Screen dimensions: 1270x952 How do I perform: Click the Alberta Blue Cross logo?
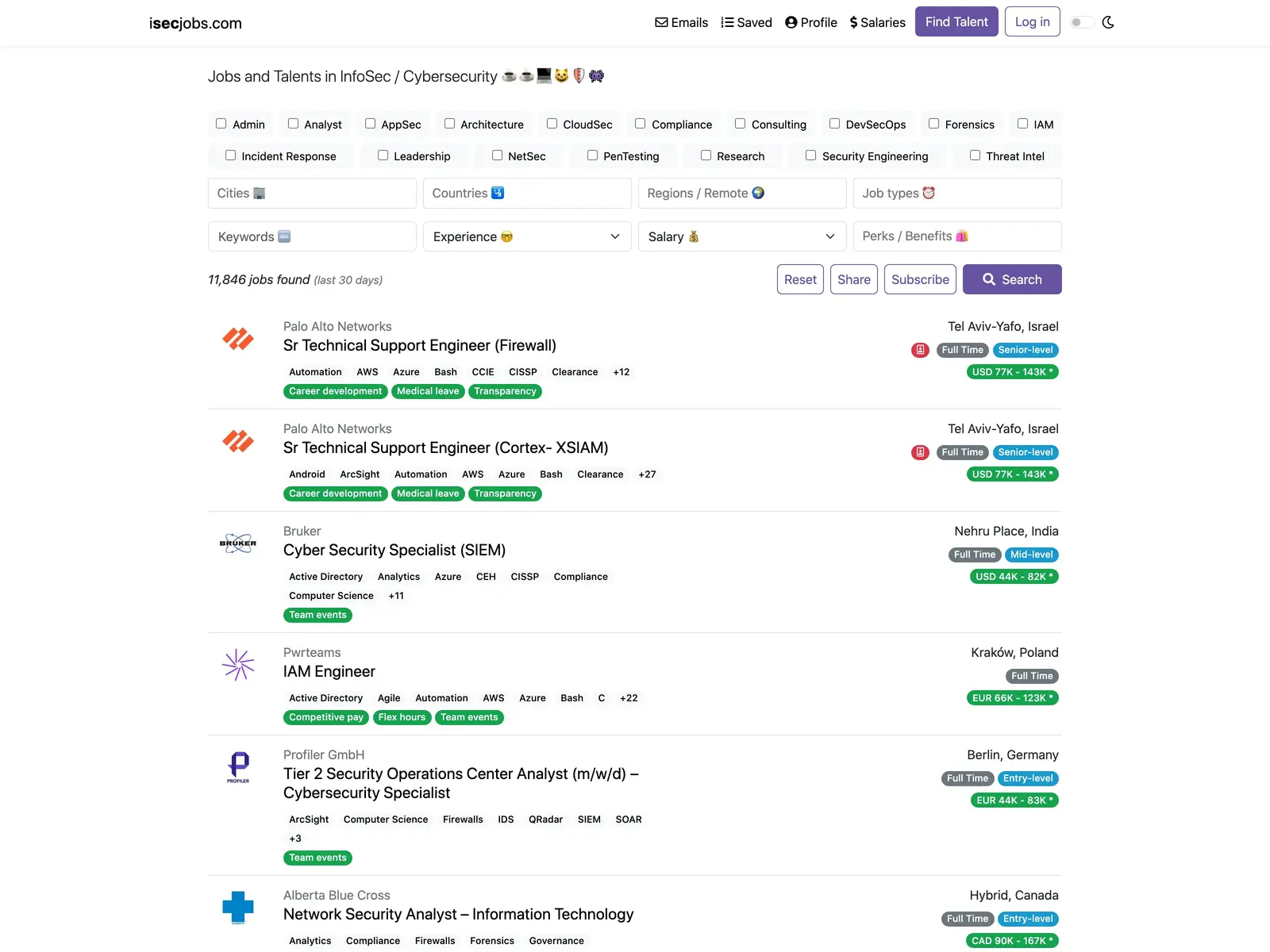click(x=238, y=908)
